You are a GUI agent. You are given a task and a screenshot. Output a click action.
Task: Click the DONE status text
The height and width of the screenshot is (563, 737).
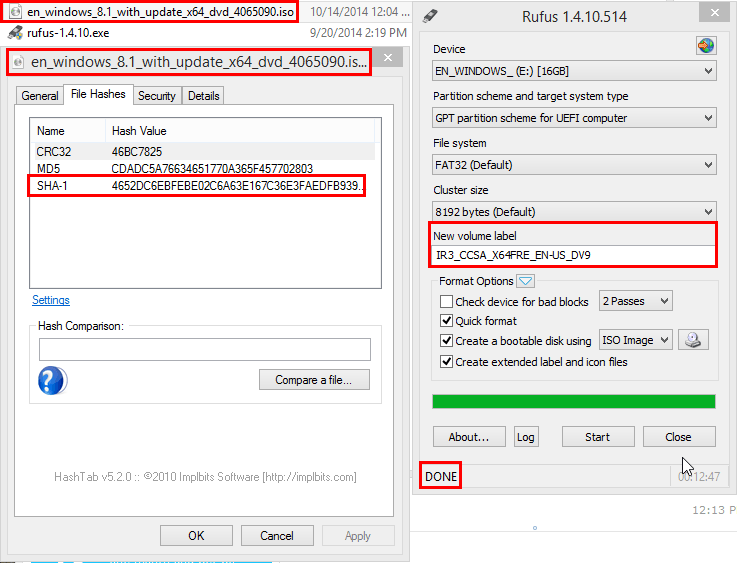(441, 477)
